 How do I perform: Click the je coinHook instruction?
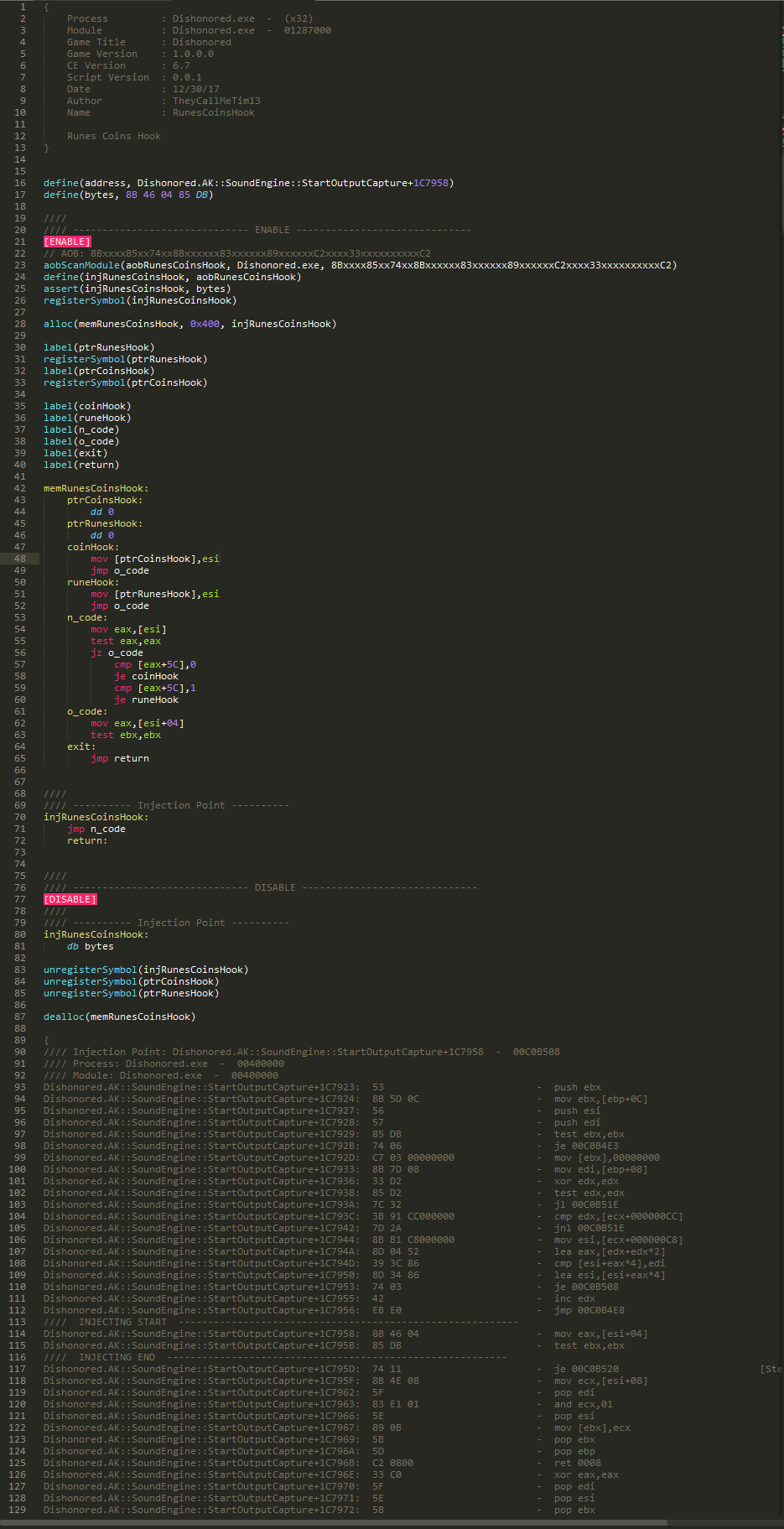click(146, 676)
